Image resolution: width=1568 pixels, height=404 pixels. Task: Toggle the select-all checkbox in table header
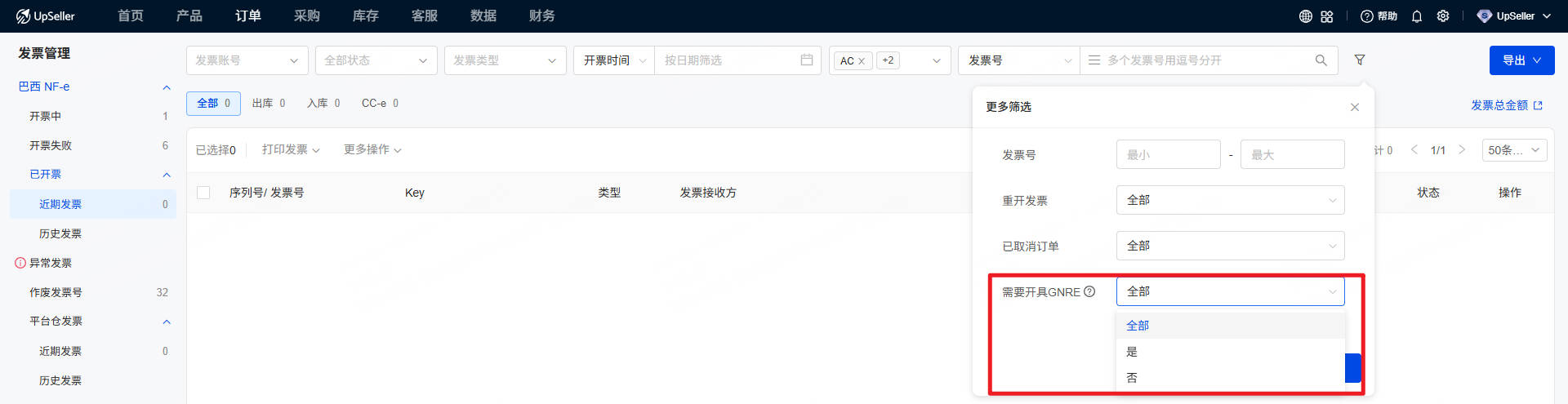click(x=203, y=193)
